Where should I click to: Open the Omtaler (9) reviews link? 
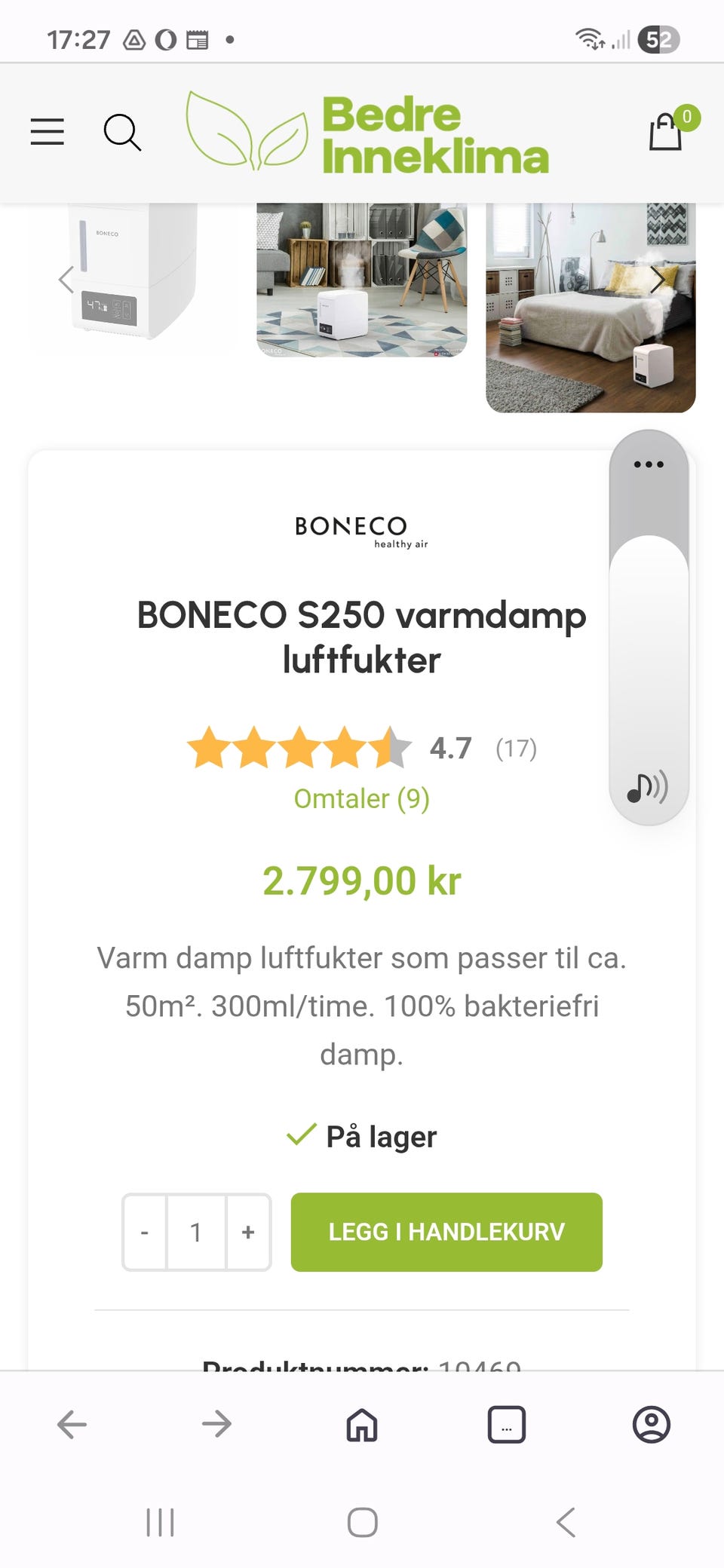point(362,798)
